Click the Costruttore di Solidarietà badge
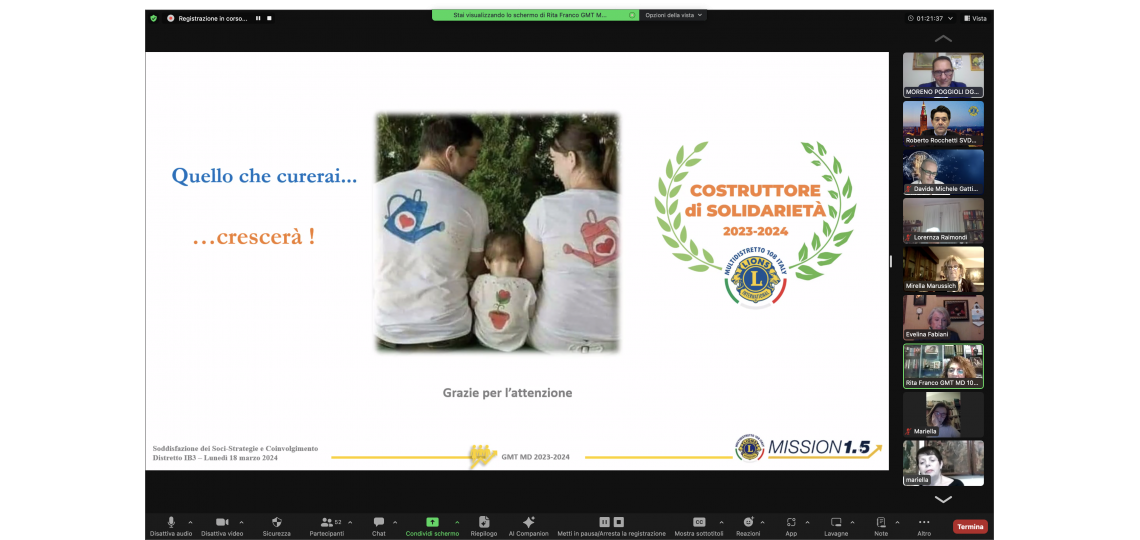 755,224
